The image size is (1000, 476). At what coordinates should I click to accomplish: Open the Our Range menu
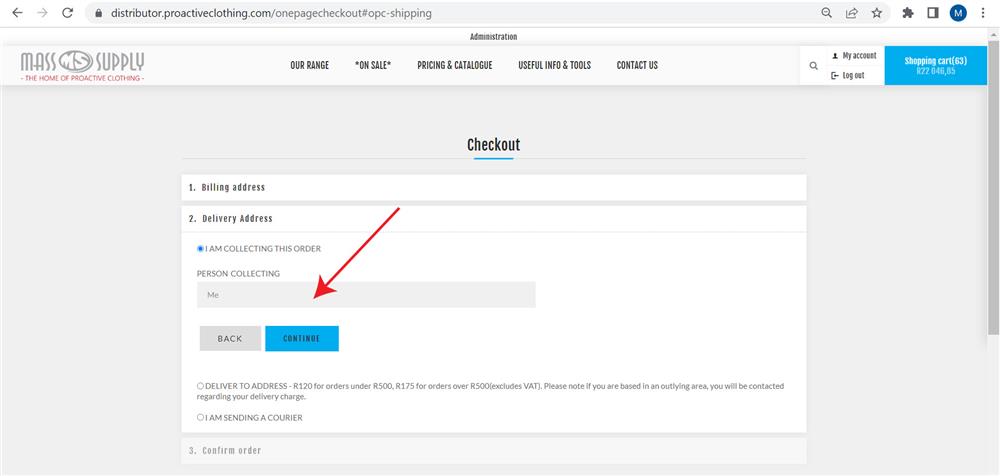click(309, 66)
